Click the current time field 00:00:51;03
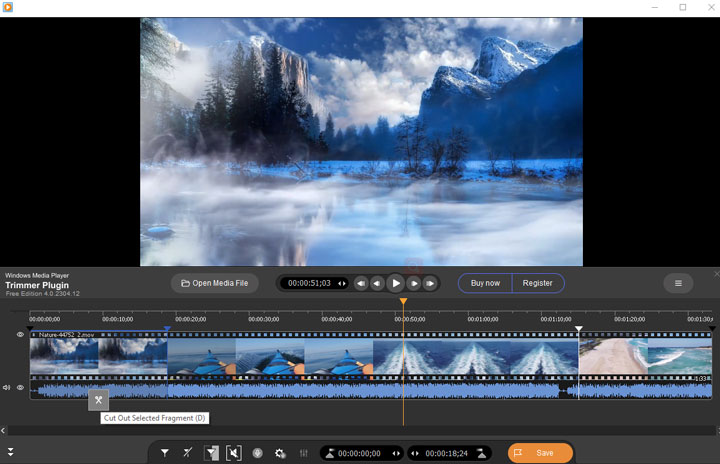The image size is (720, 464). (309, 283)
